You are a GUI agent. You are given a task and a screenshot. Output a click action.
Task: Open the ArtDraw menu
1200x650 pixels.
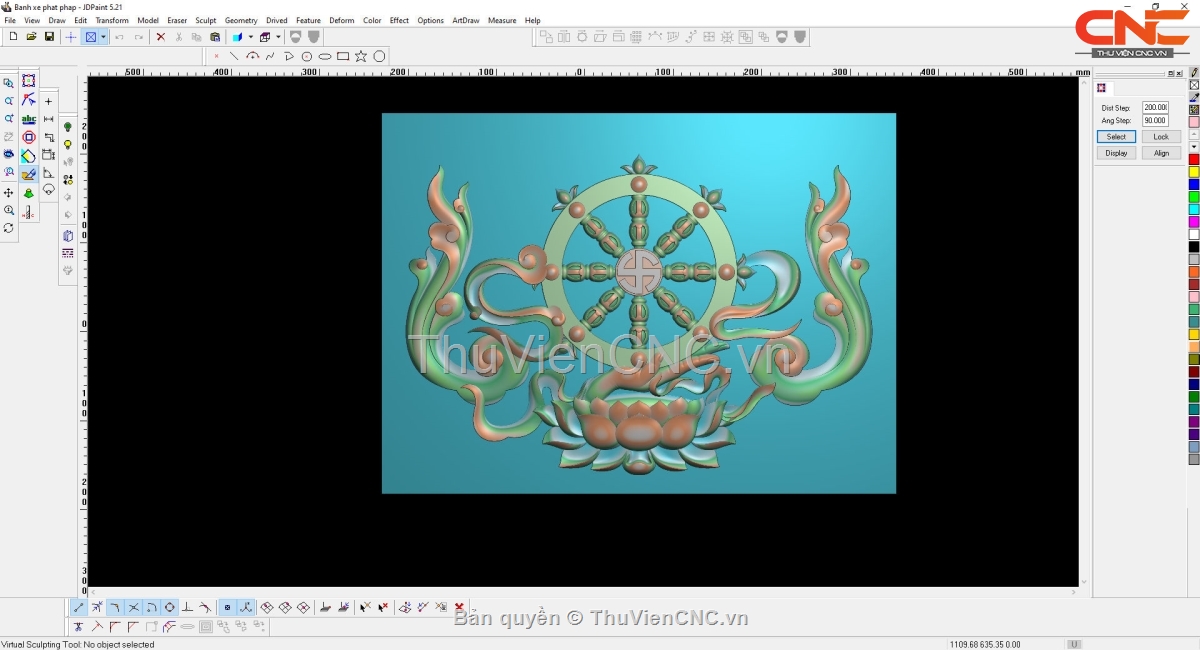[x=466, y=20]
